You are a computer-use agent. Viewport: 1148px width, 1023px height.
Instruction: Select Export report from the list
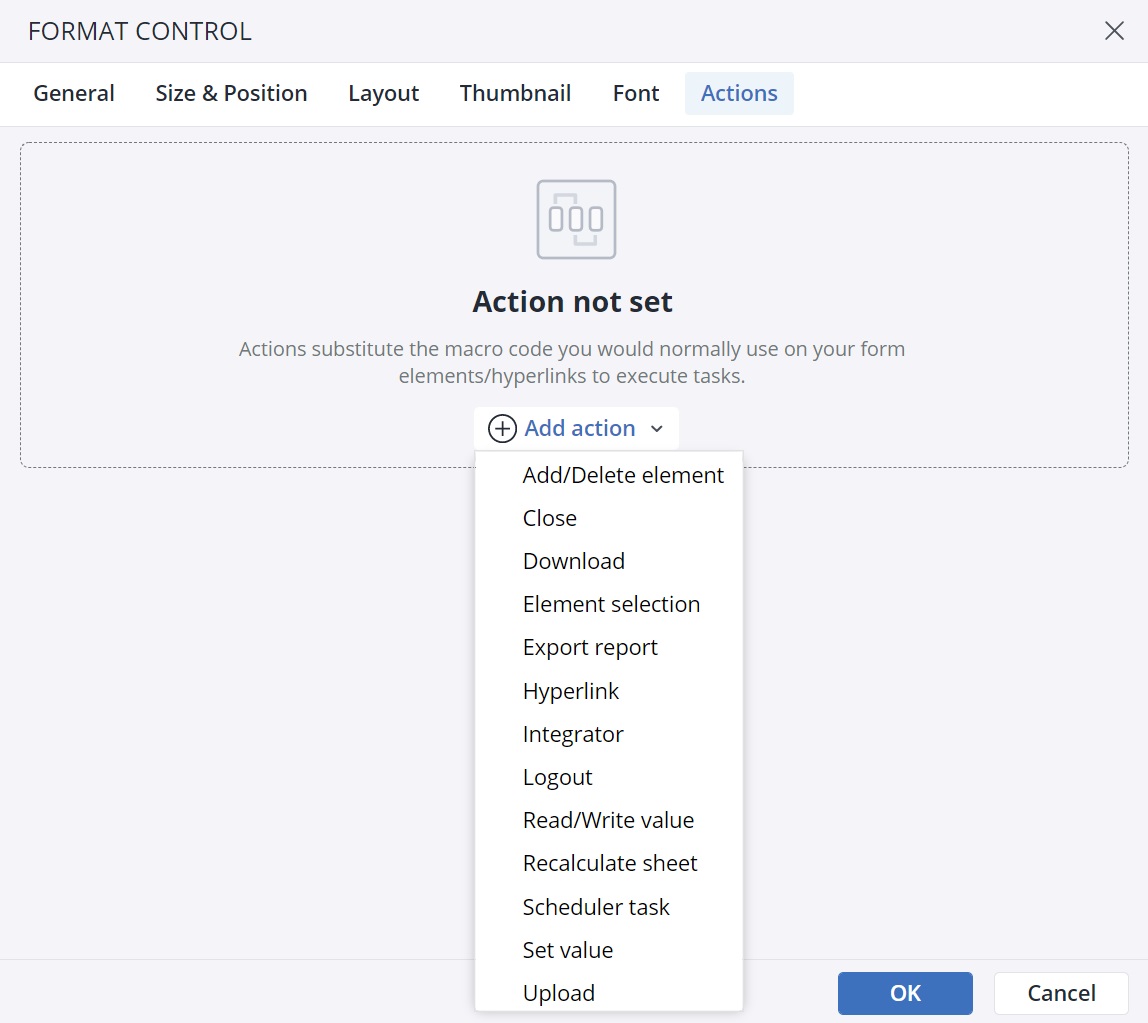(608, 648)
